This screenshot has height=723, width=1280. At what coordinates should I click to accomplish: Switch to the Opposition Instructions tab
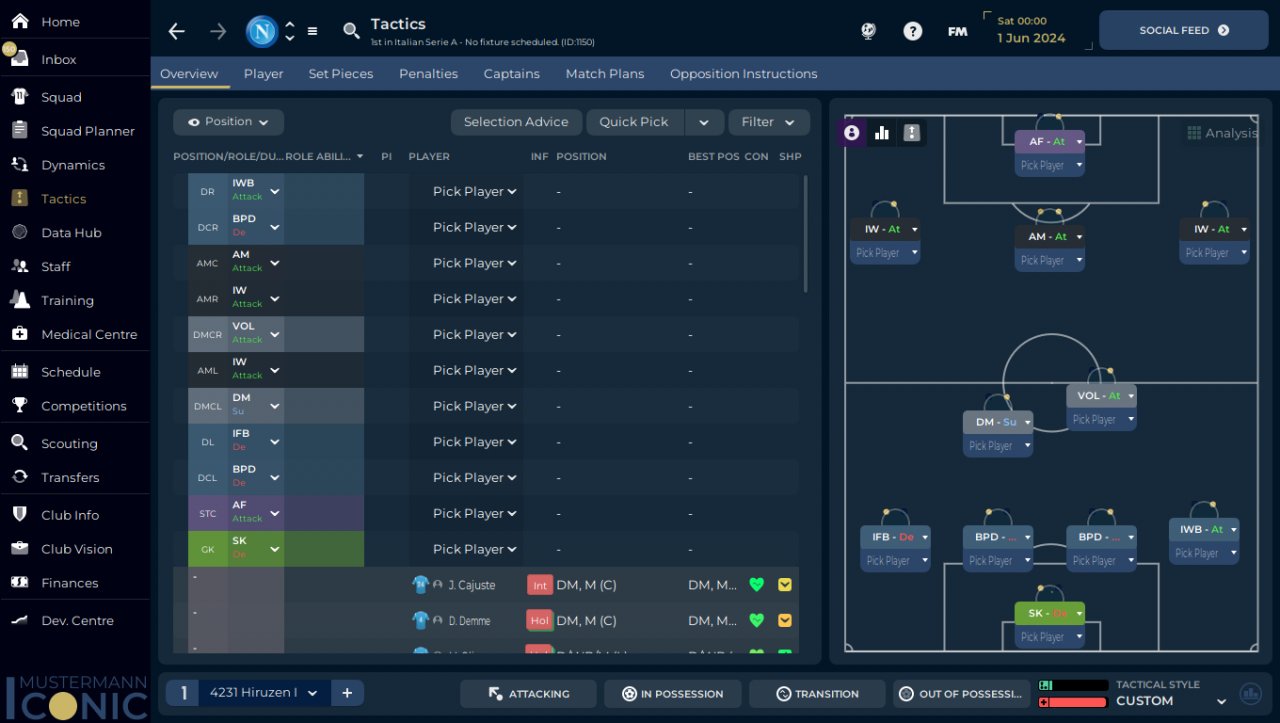point(743,74)
